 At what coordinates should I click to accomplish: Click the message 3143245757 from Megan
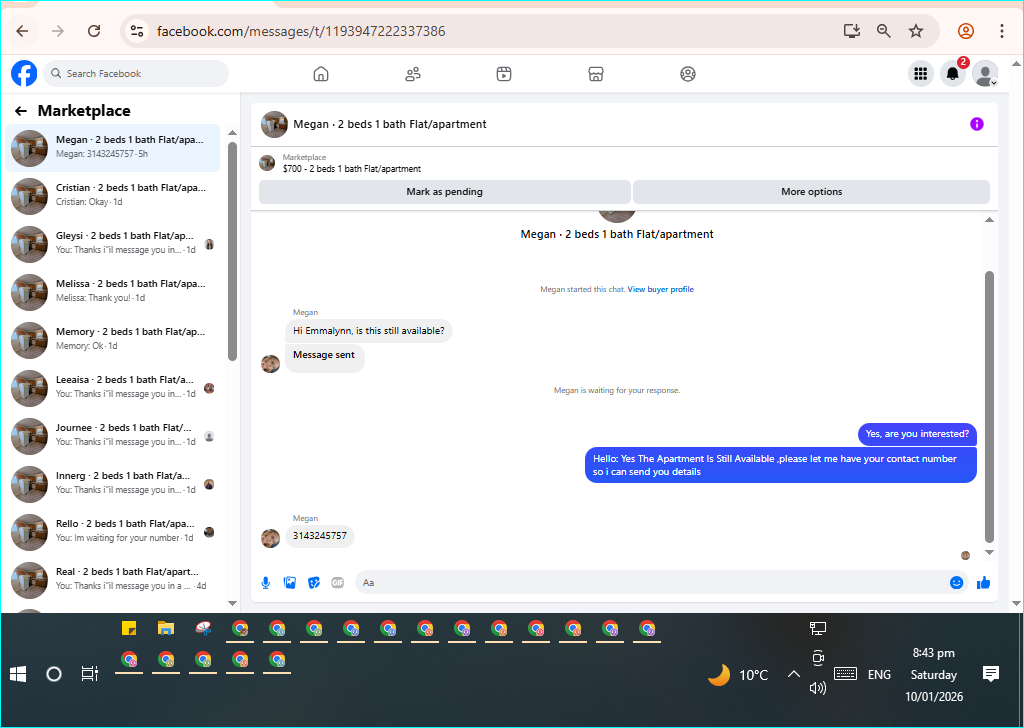point(320,536)
